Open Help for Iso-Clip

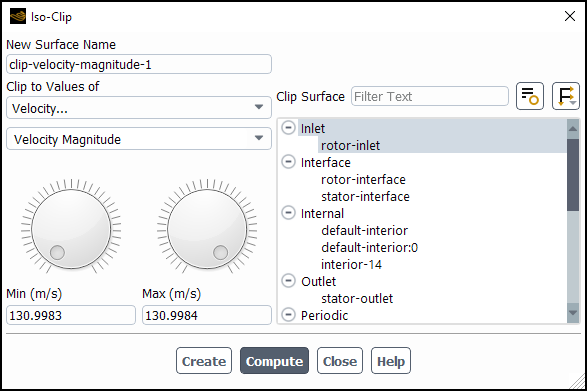(x=391, y=361)
